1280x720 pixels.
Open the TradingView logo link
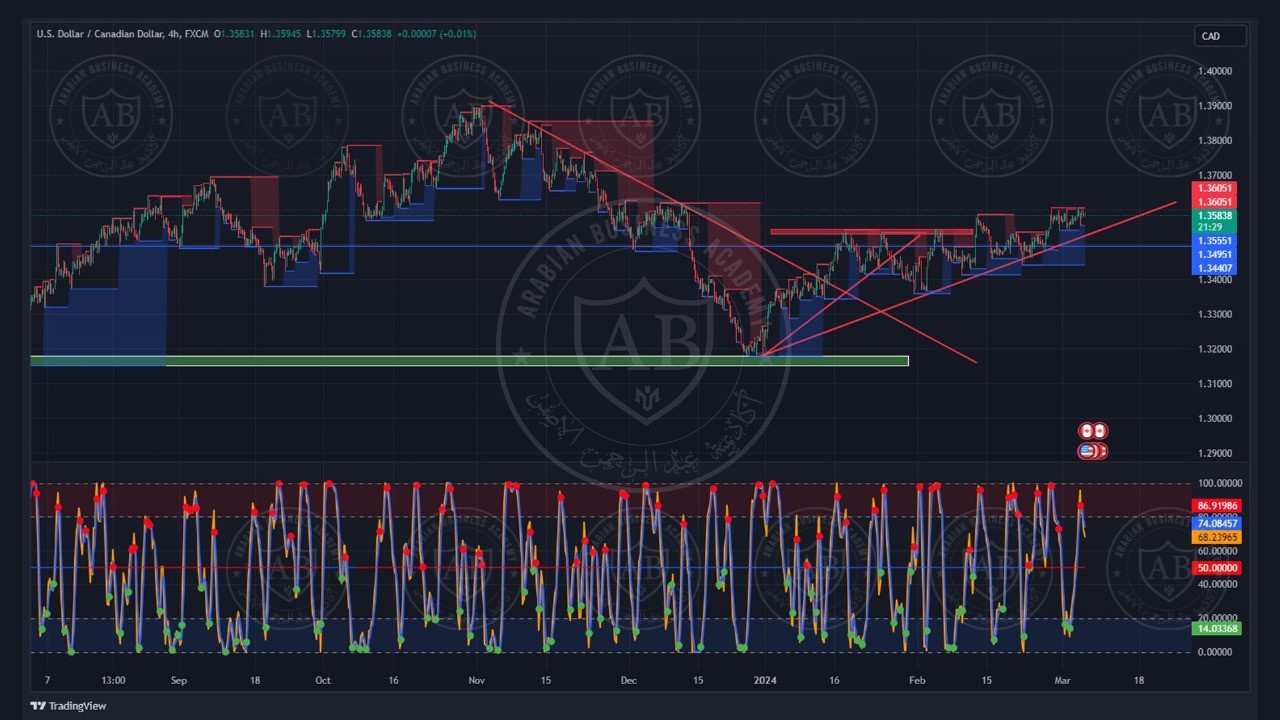pos(68,706)
